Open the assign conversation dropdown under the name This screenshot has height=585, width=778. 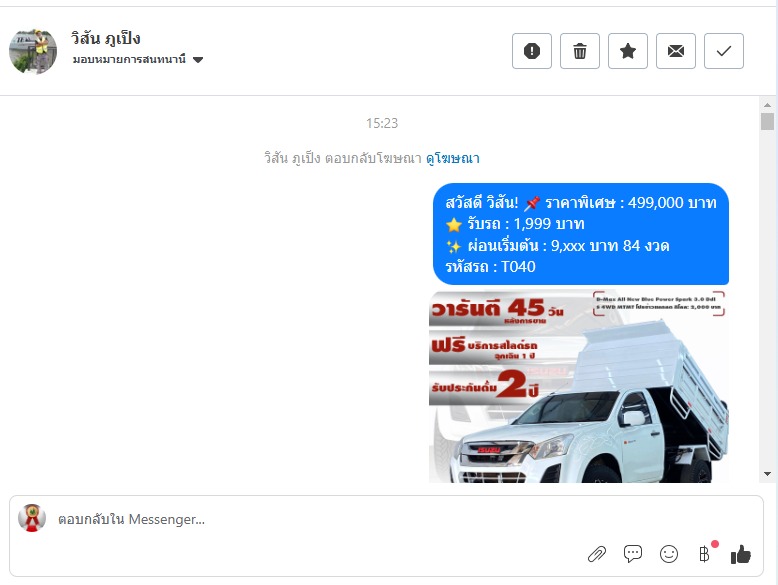(138, 60)
